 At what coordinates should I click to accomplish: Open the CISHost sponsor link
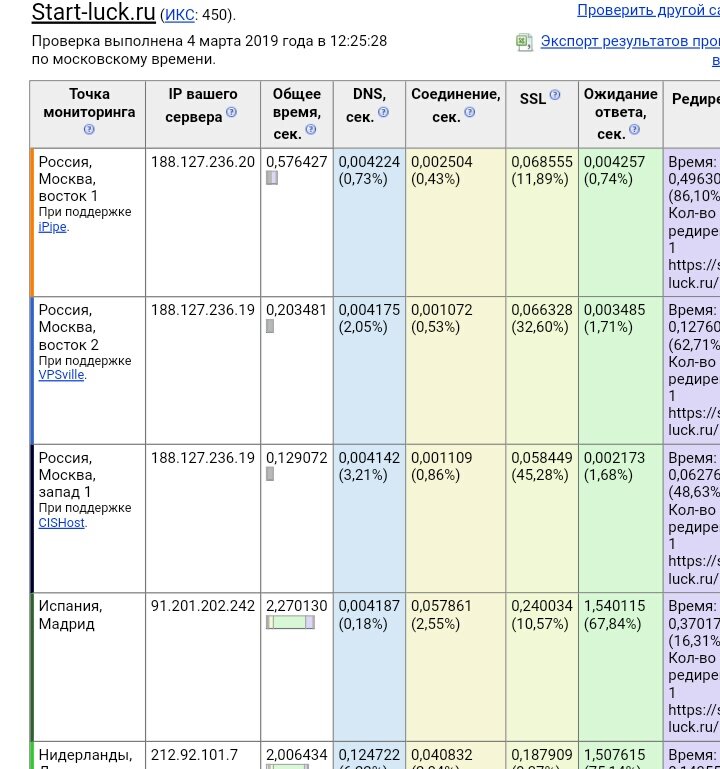[x=62, y=523]
